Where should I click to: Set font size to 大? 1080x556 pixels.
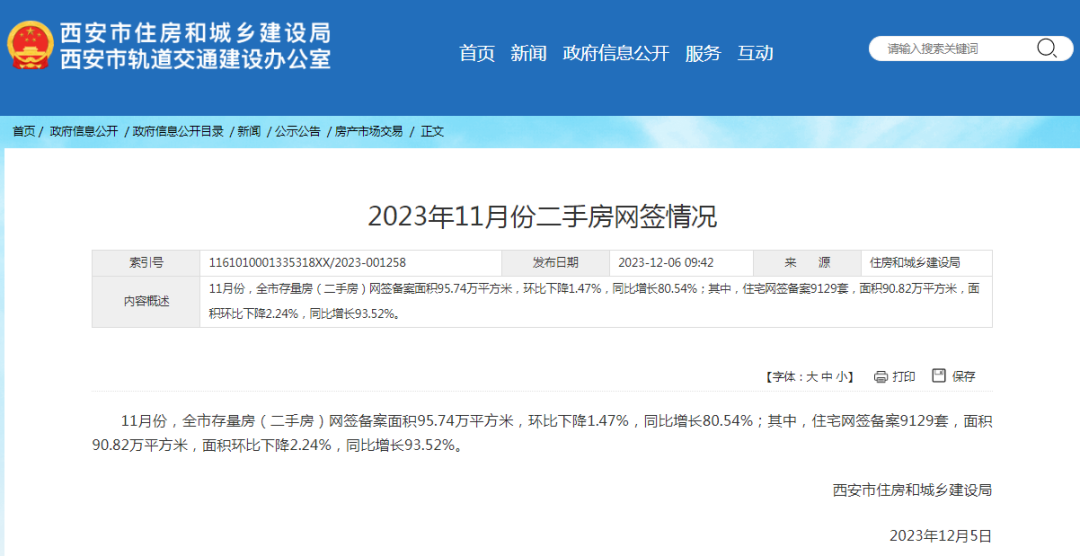[812, 377]
